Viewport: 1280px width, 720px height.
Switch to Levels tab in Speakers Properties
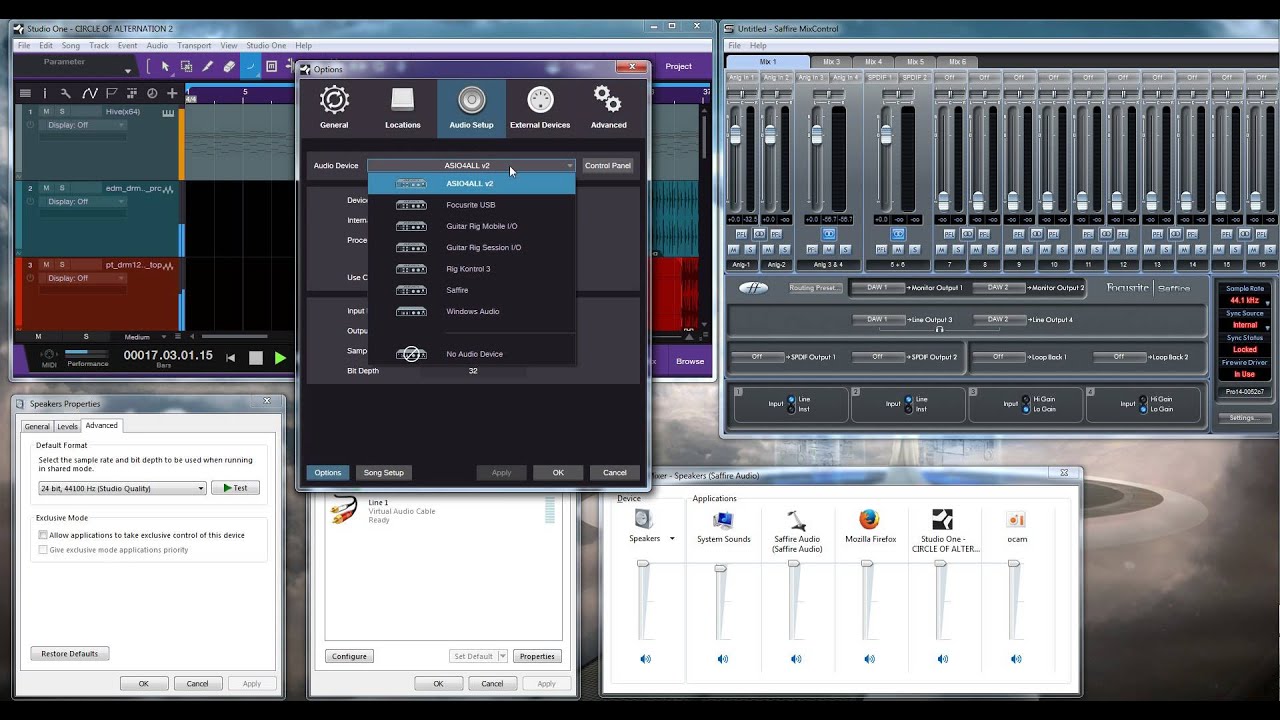point(67,426)
